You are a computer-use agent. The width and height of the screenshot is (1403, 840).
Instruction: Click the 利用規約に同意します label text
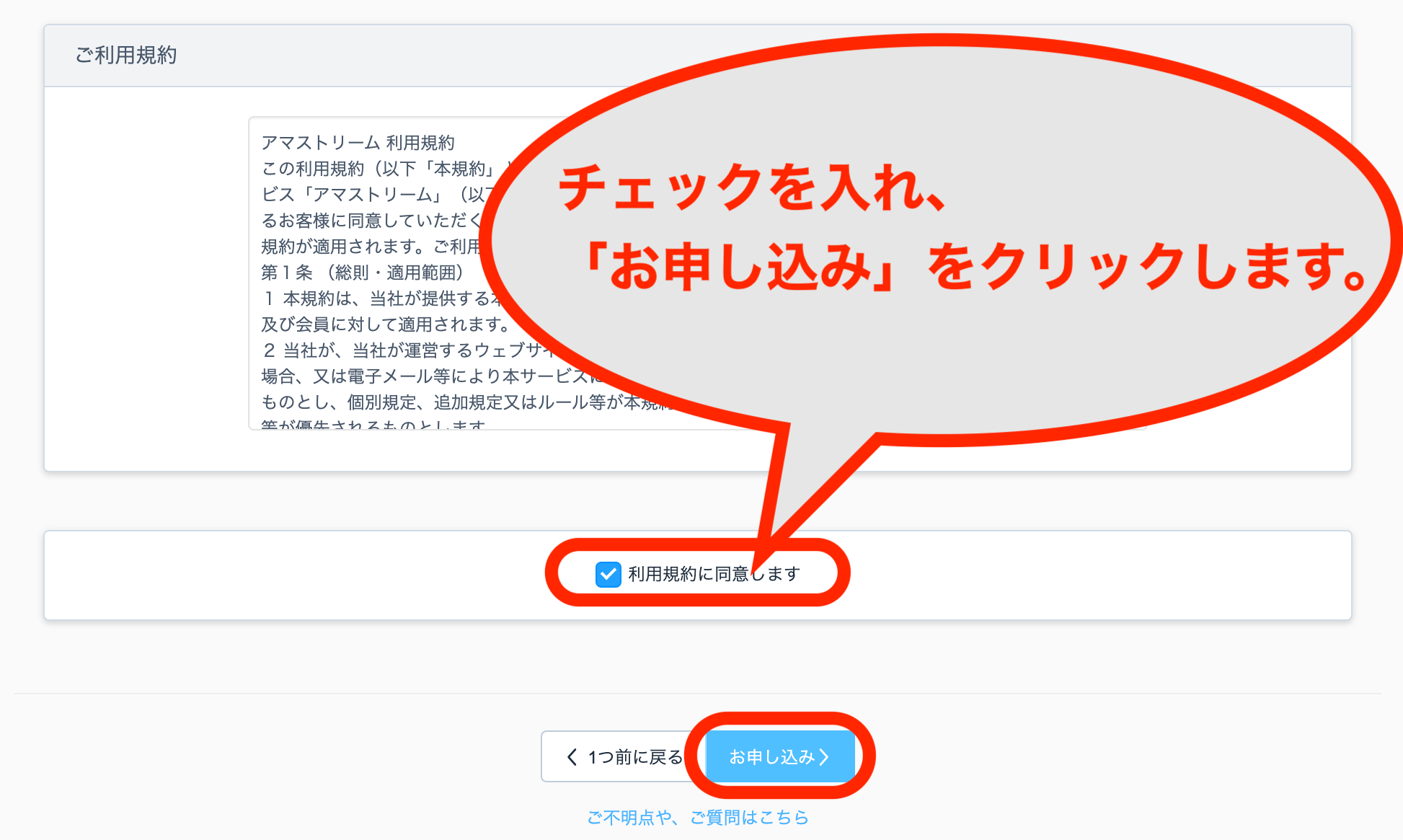coord(714,574)
